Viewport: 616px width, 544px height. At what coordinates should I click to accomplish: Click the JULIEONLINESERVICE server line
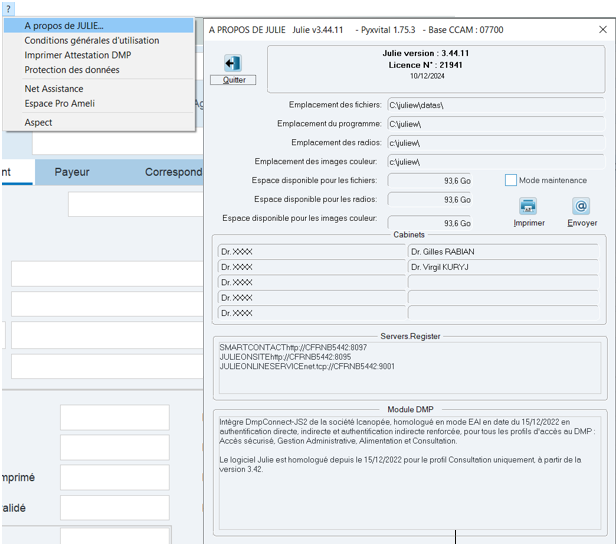(307, 366)
